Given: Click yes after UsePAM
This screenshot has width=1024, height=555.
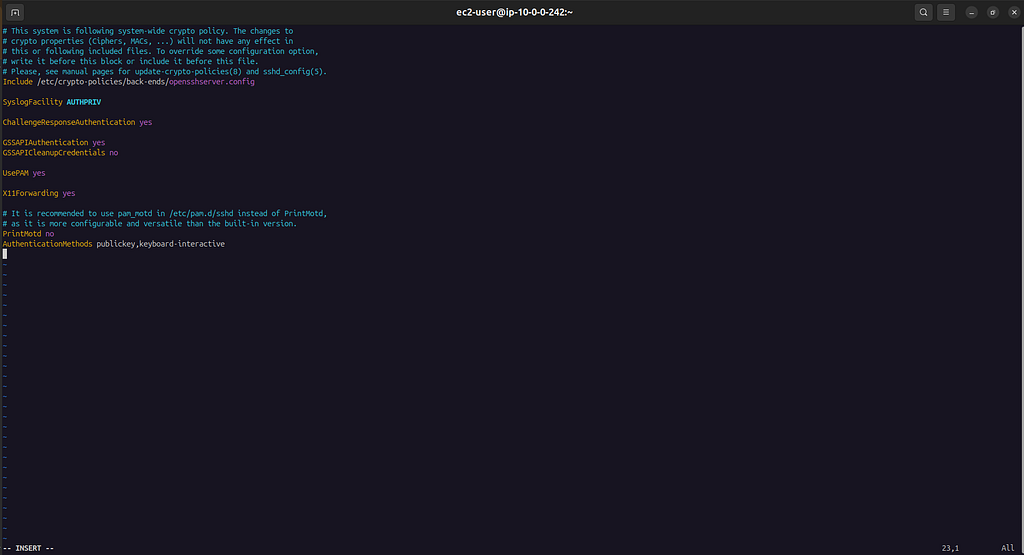Looking at the screenshot, I should click(39, 173).
